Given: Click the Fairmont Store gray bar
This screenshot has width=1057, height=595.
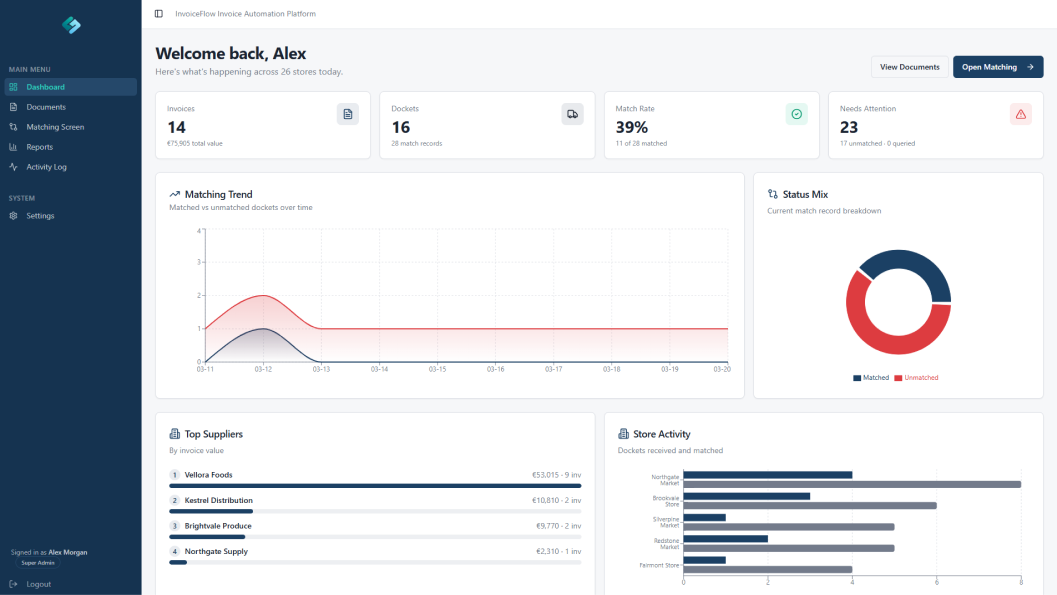Looking at the screenshot, I should (x=768, y=569).
